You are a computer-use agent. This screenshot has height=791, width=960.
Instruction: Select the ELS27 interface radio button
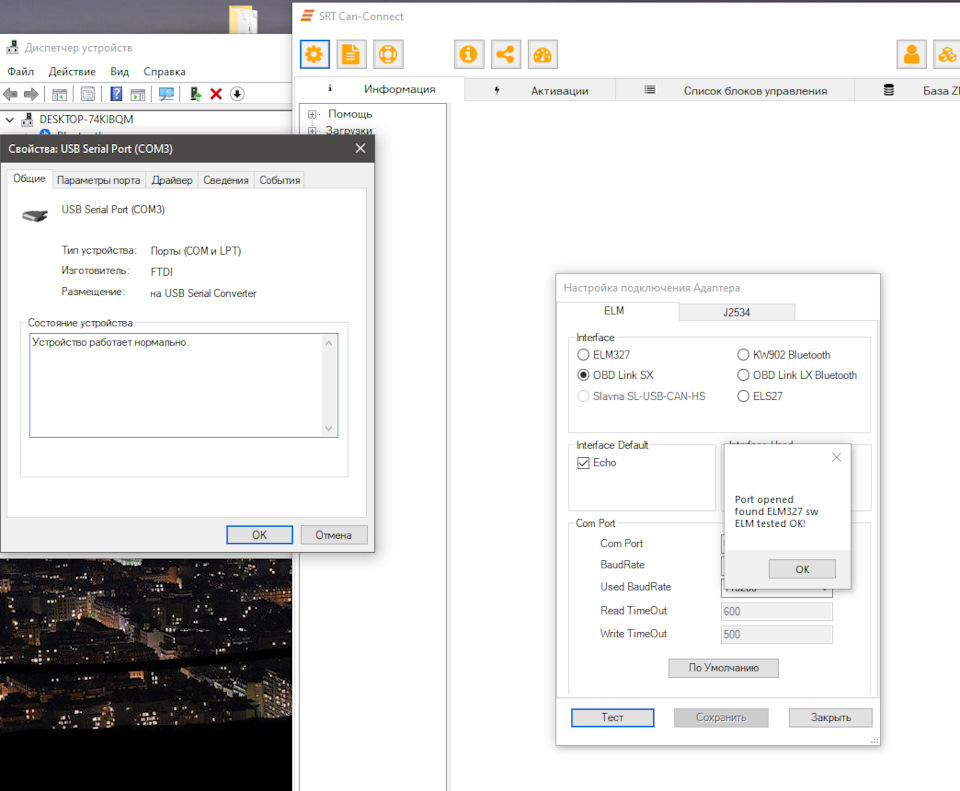coord(743,396)
